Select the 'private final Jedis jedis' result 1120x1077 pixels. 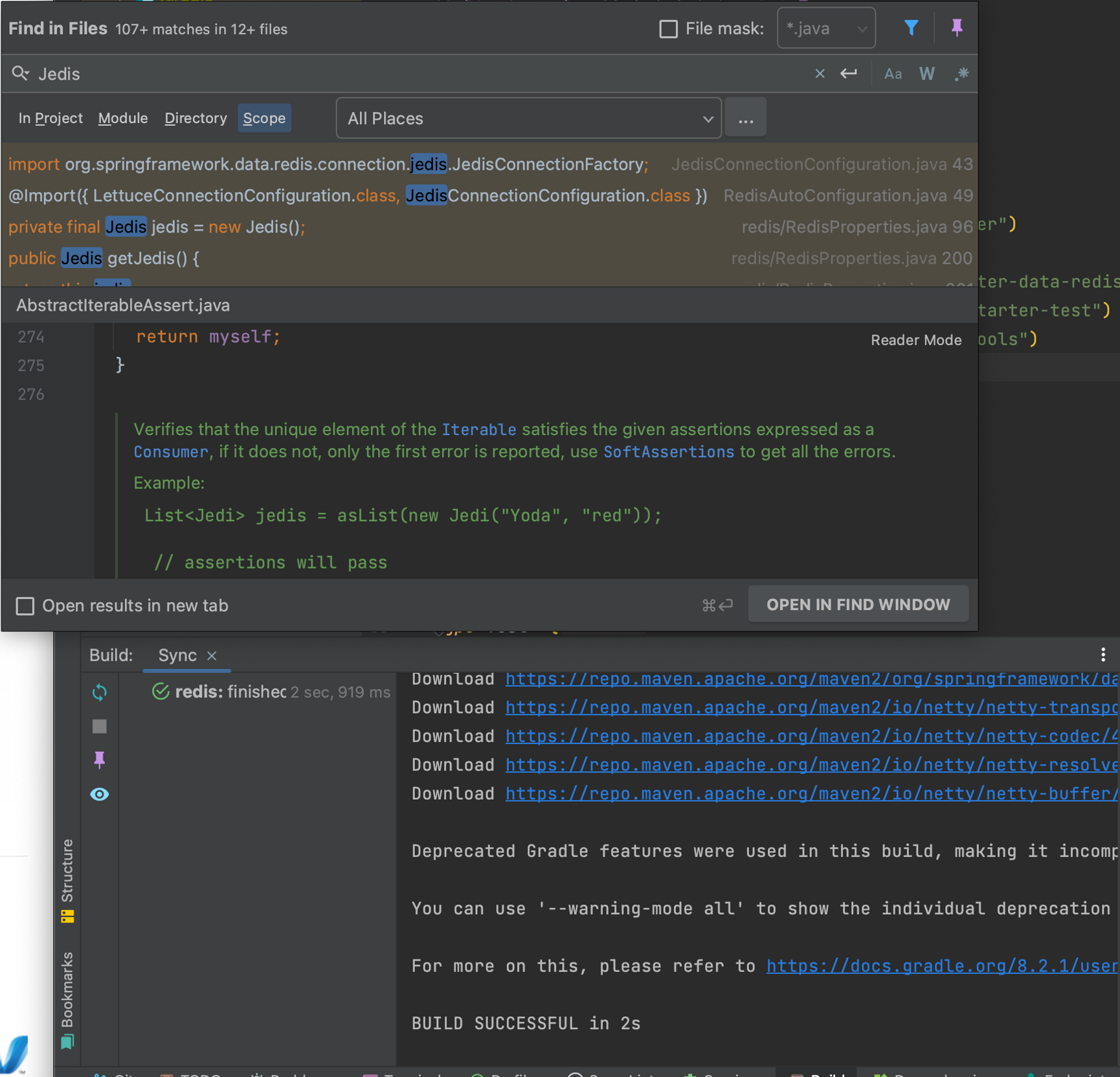[489, 227]
